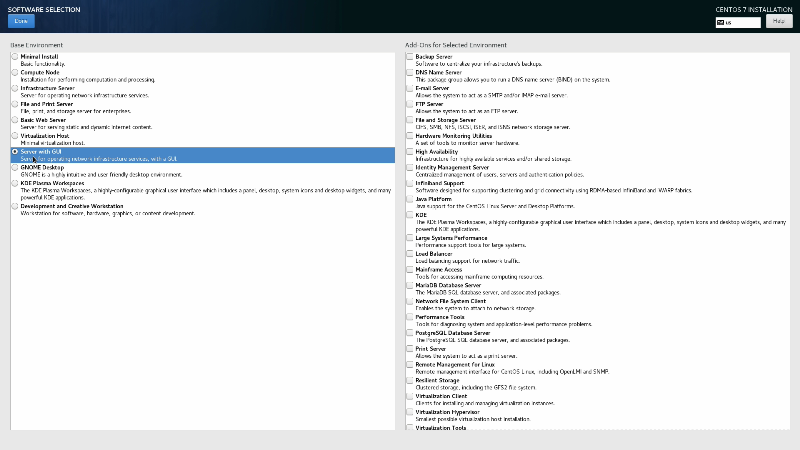
Task: Tick the DNS Name Server checkbox
Action: click(x=410, y=72)
